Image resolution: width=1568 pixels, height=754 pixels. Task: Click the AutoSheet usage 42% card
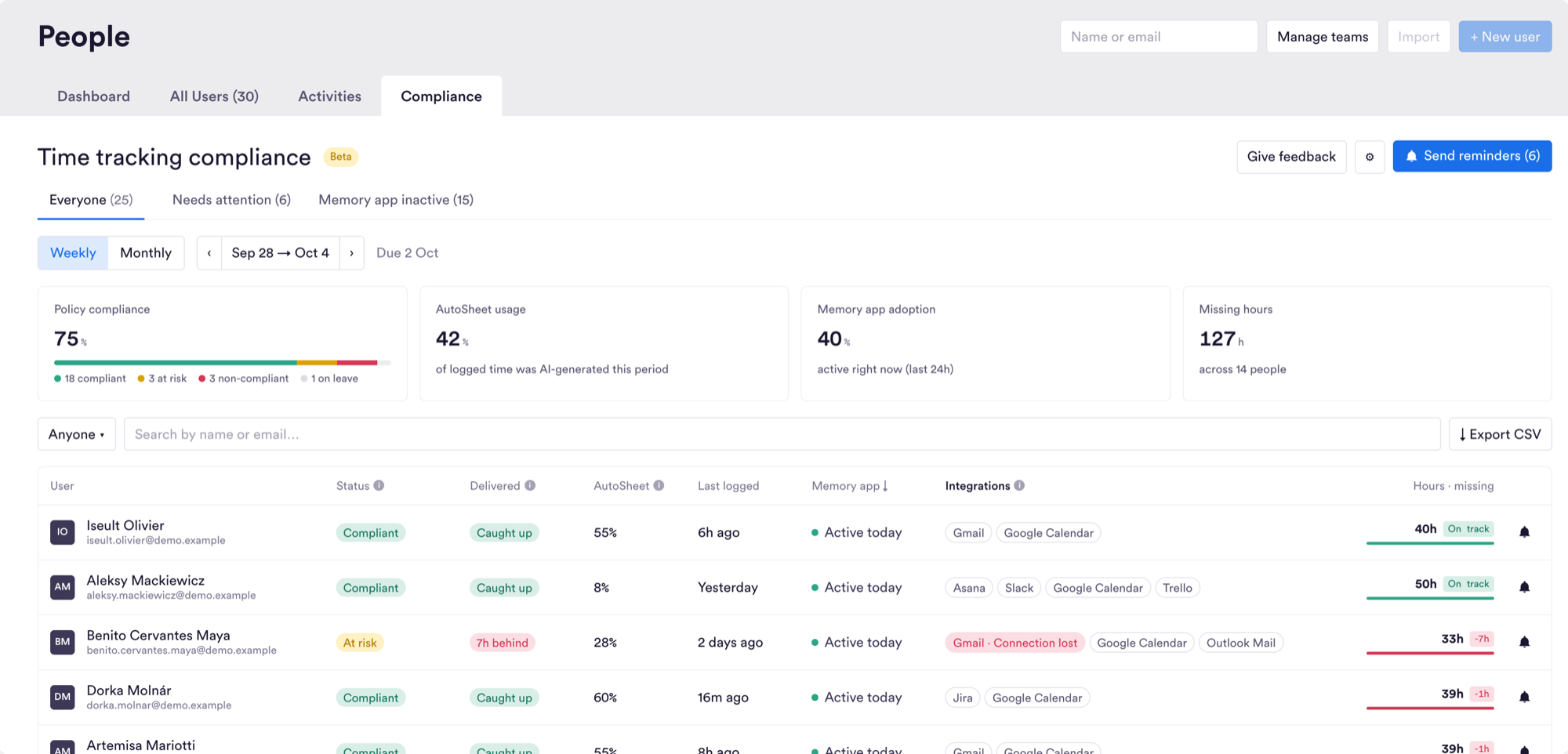(x=604, y=343)
